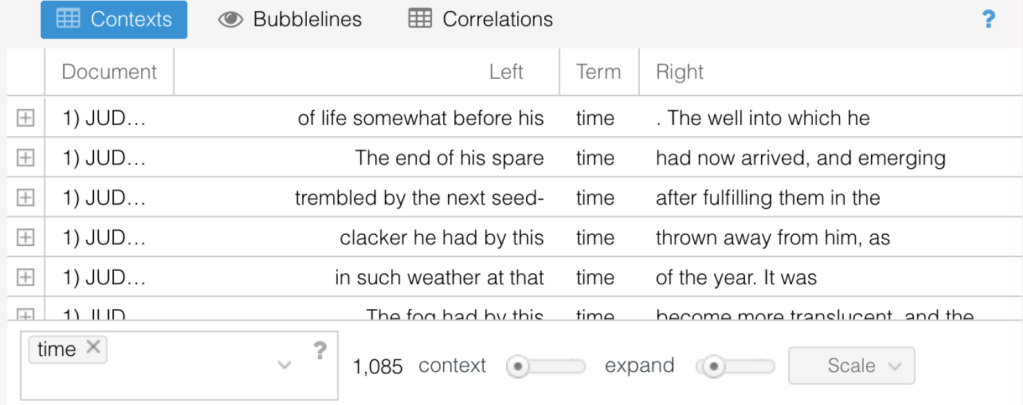Screen dimensions: 1023x405
Task: Remove the 'time' search term tag
Action: (x=93, y=347)
